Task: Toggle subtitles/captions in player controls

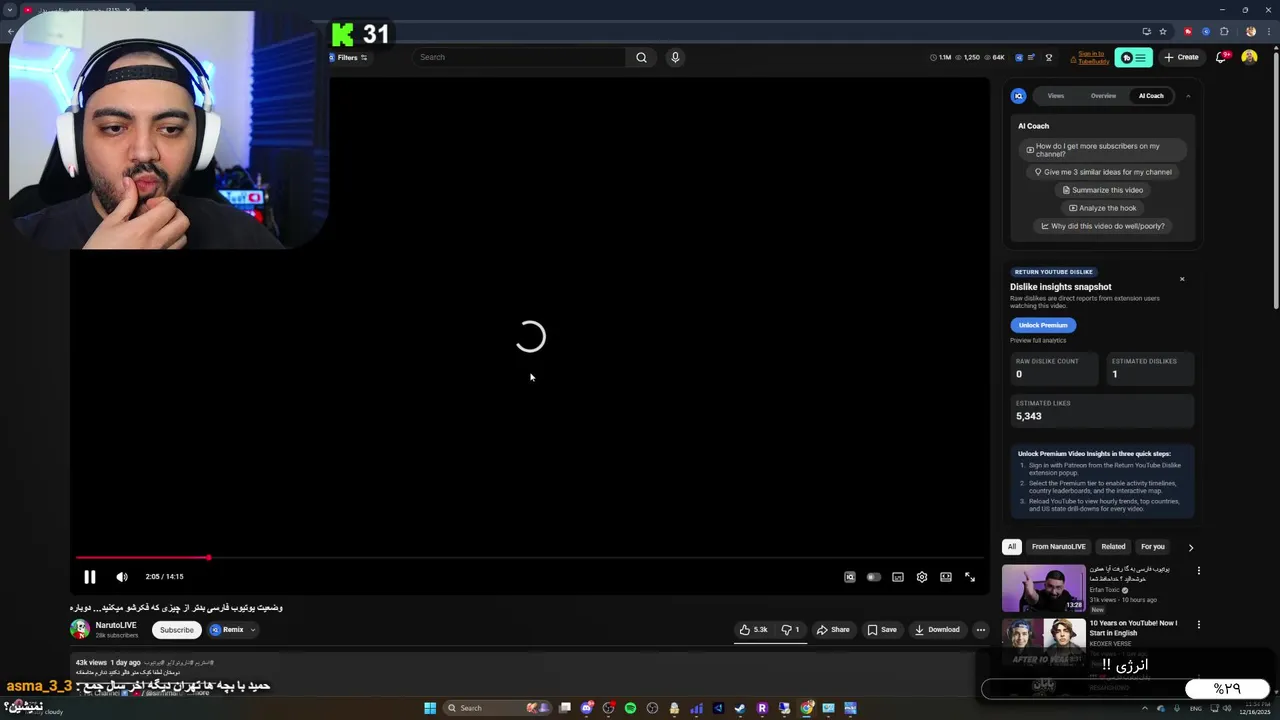Action: 898,577
